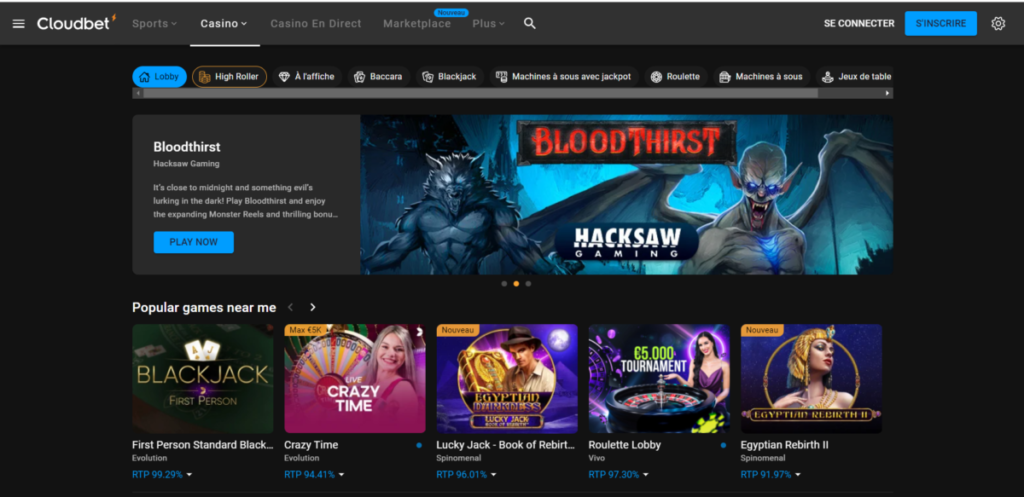The height and width of the screenshot is (497, 1024).
Task: Click the Baccara cards icon
Action: coord(359,77)
